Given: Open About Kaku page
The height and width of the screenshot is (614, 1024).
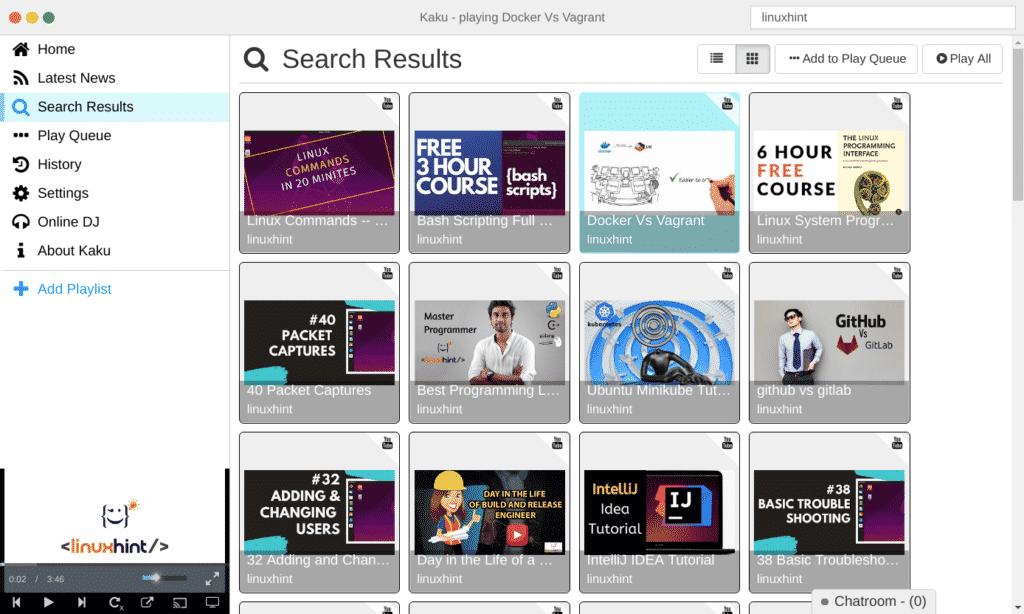Looking at the screenshot, I should point(114,250).
